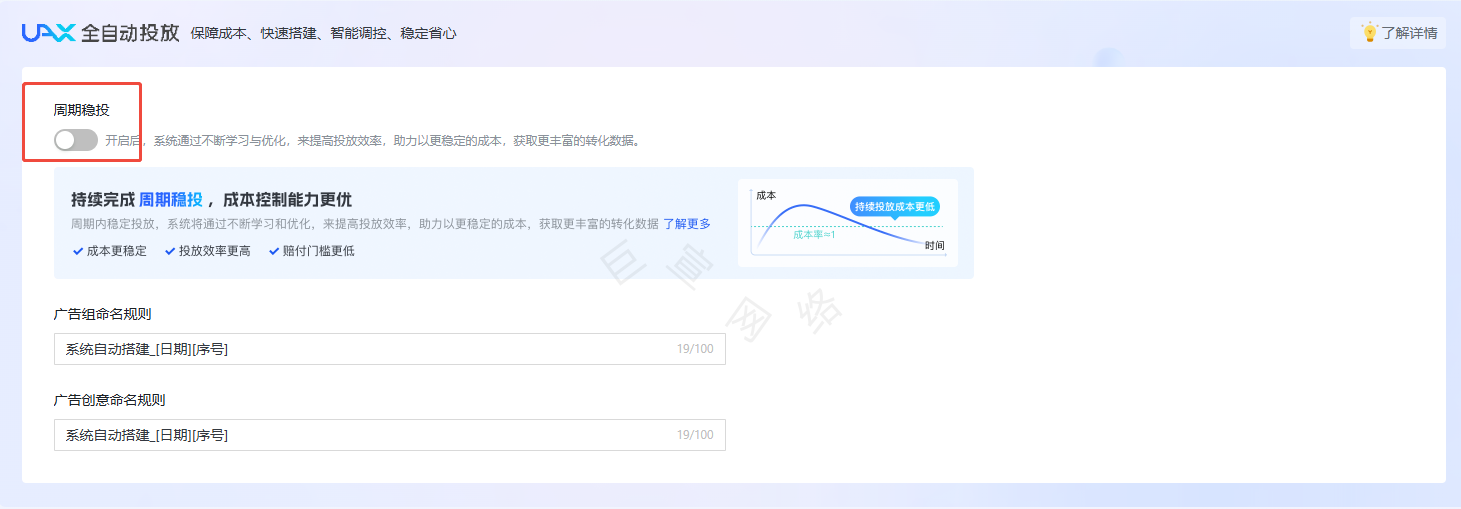Open 了解详情 button
Screen dimensions: 1461x509
tap(1398, 33)
